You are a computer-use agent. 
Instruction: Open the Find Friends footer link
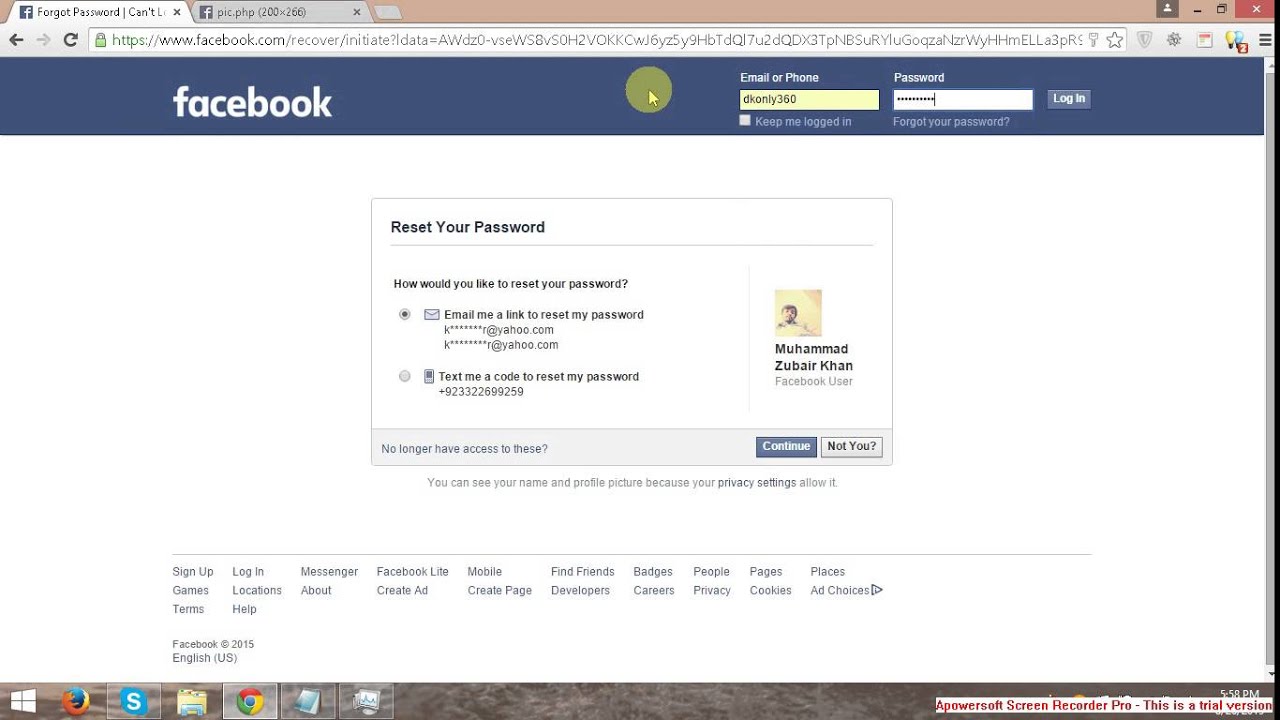tap(582, 572)
